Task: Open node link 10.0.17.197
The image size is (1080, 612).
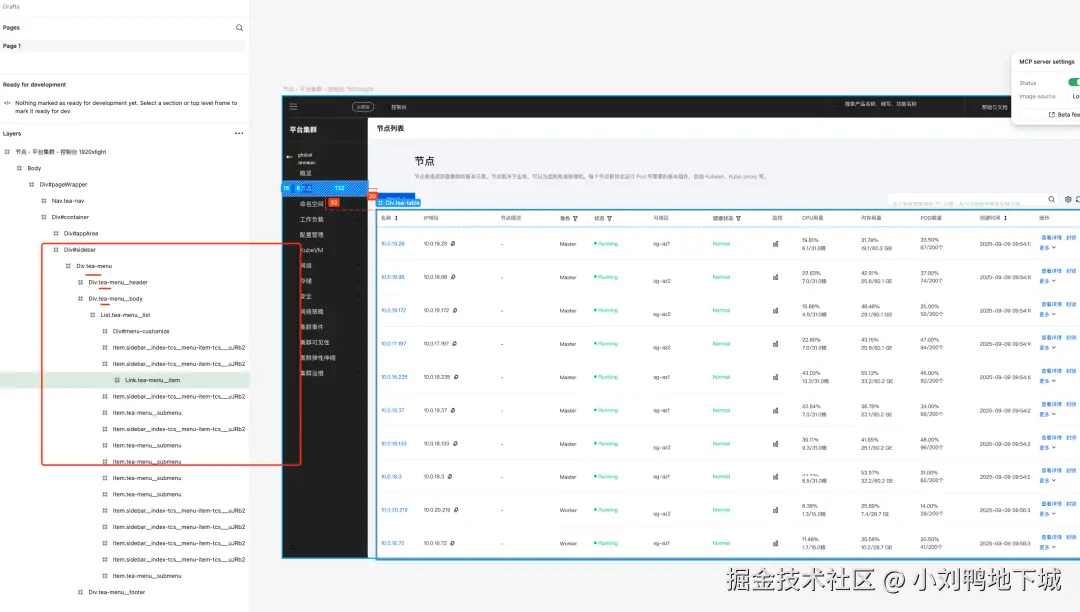Action: pyautogui.click(x=393, y=344)
